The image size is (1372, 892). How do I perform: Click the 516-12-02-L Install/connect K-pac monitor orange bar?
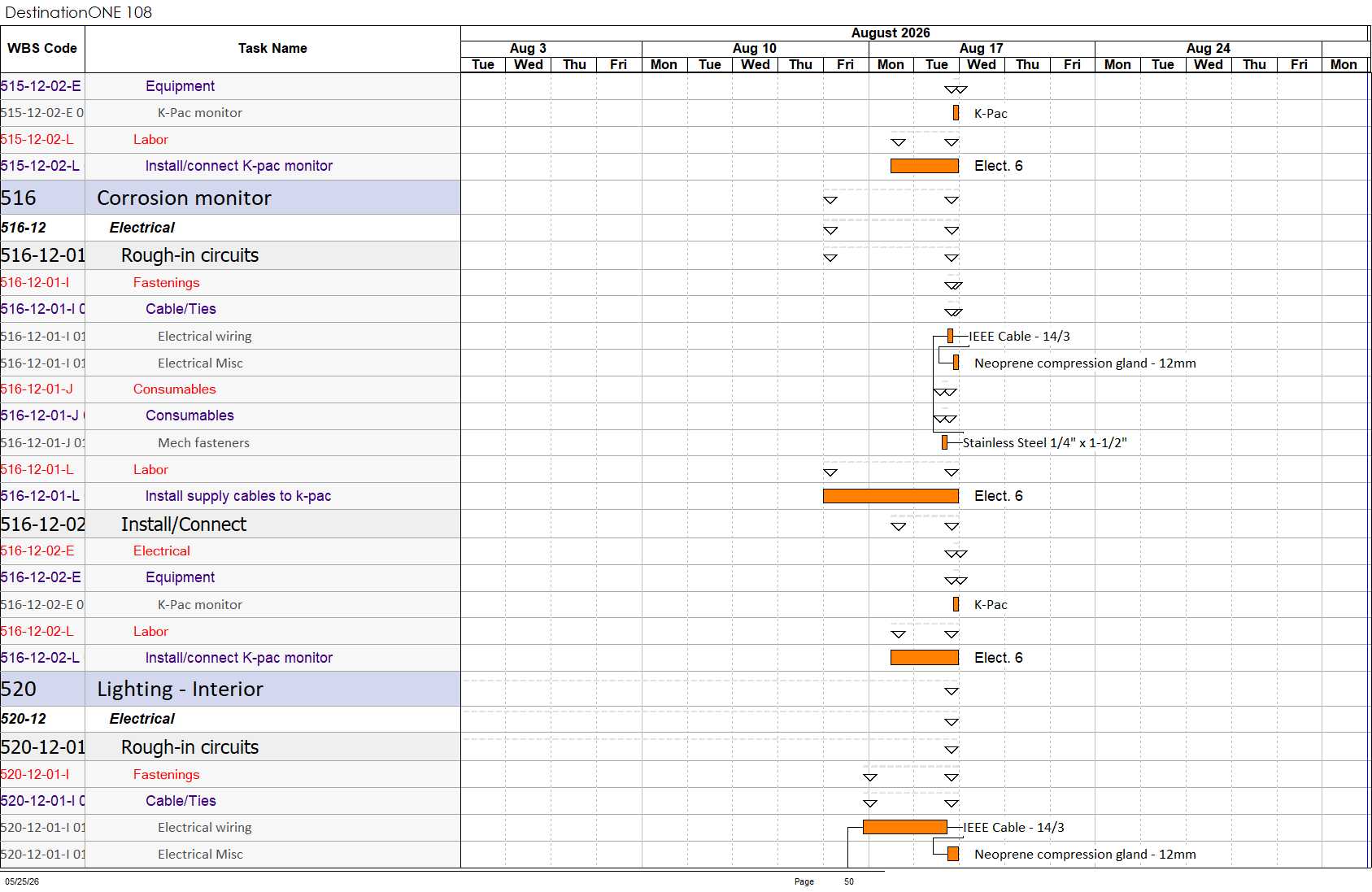point(925,657)
